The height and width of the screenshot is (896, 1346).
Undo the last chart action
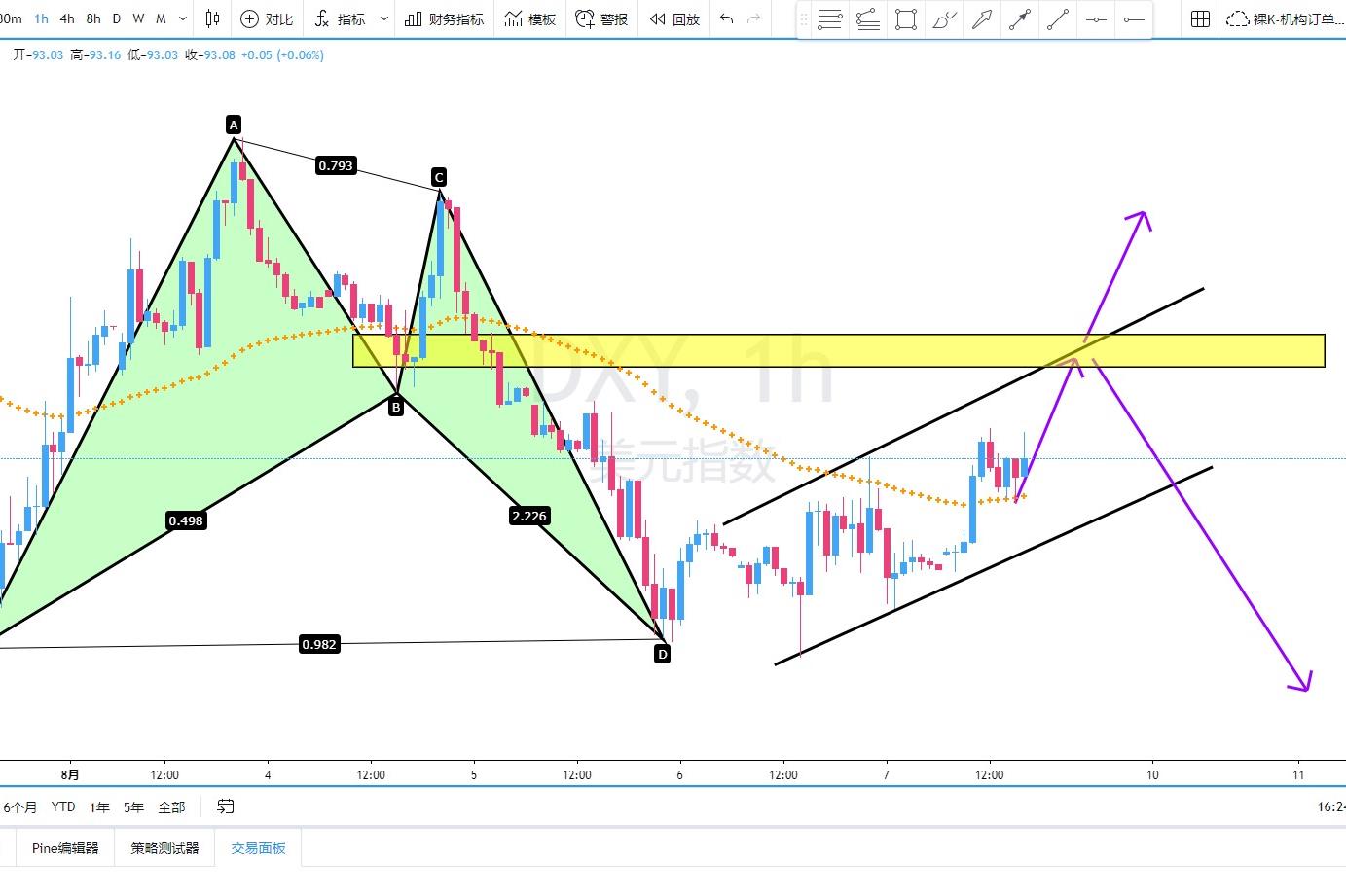point(726,18)
